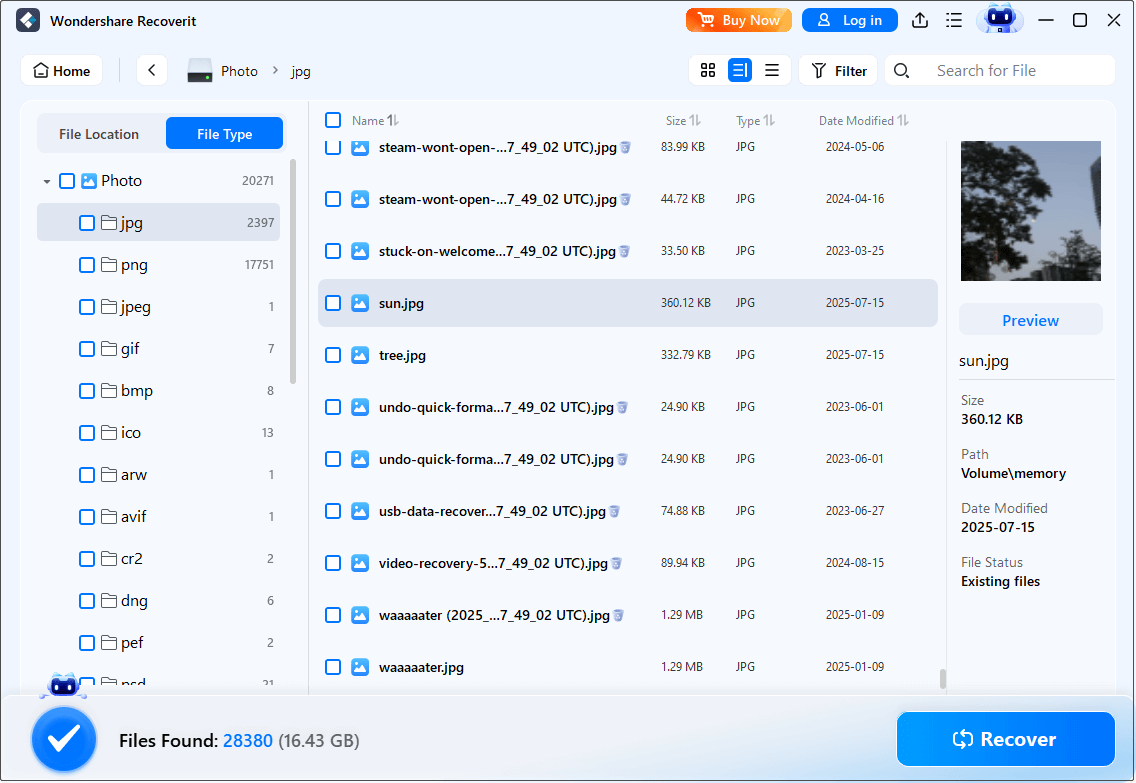The image size is (1136, 783).
Task: Open the share/export icon in title bar
Action: tap(920, 20)
